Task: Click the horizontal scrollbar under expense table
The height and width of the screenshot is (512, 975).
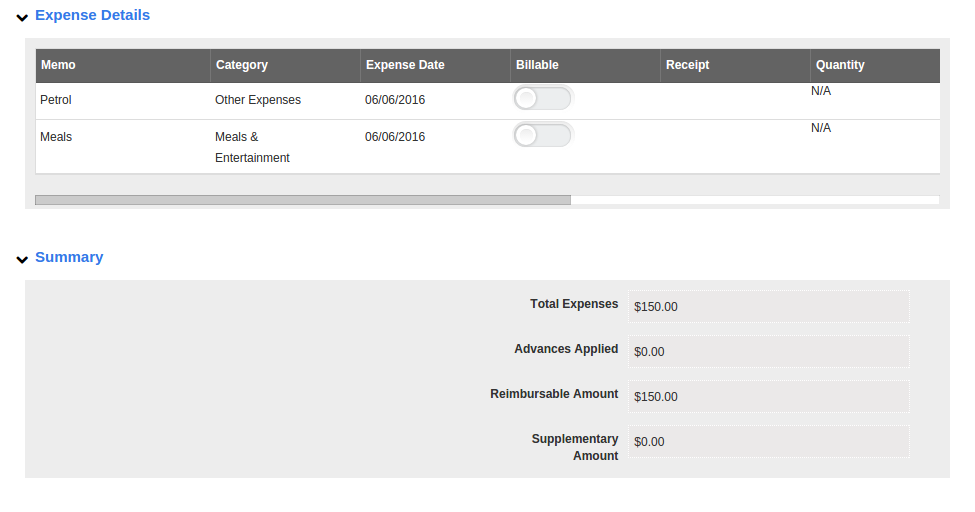Action: click(302, 200)
